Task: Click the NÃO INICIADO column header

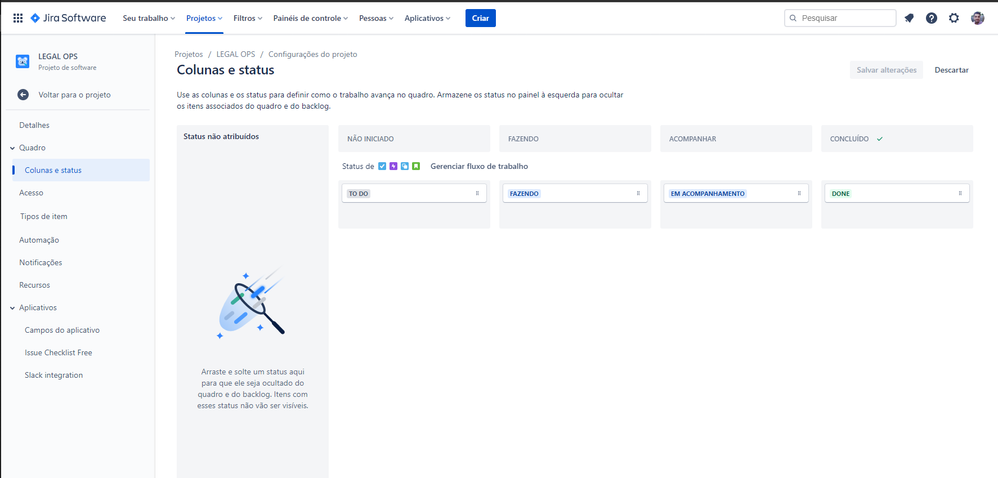Action: [414, 139]
